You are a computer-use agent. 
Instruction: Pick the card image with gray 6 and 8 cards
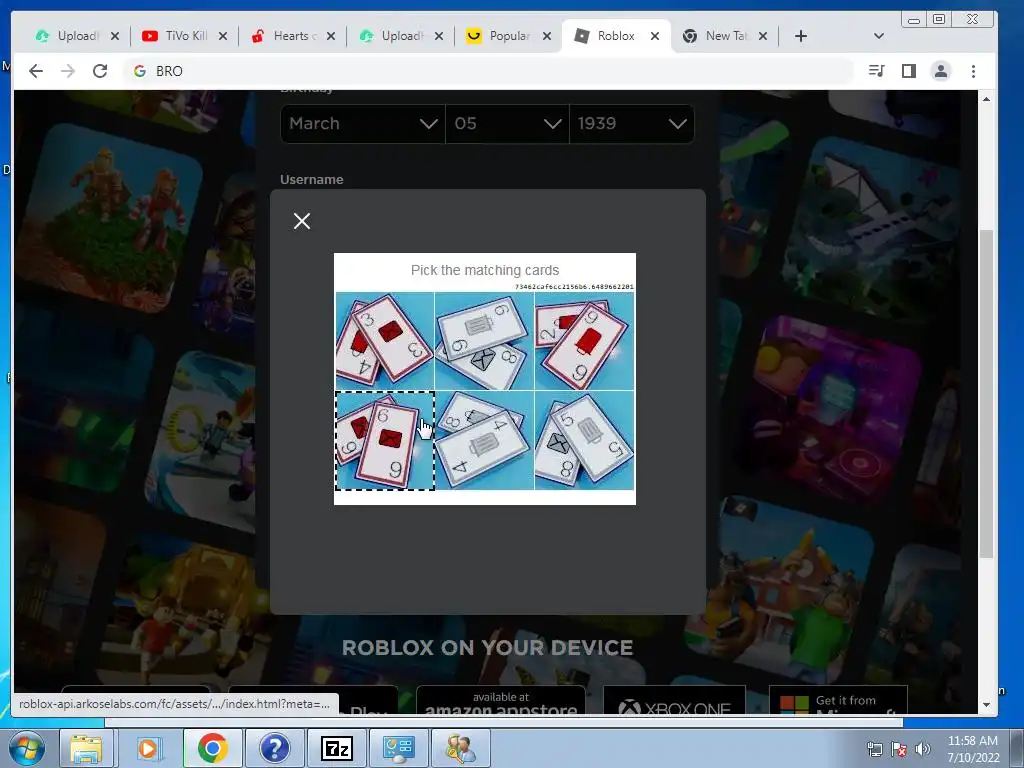pos(484,341)
